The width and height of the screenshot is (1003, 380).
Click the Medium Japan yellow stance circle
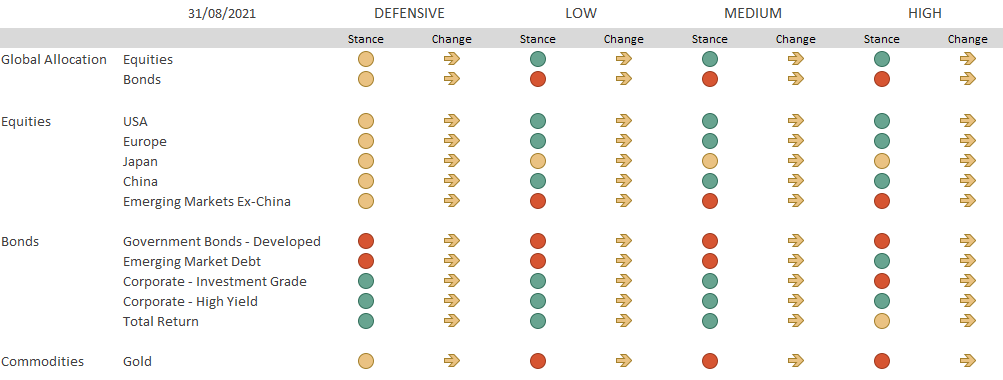[x=709, y=161]
